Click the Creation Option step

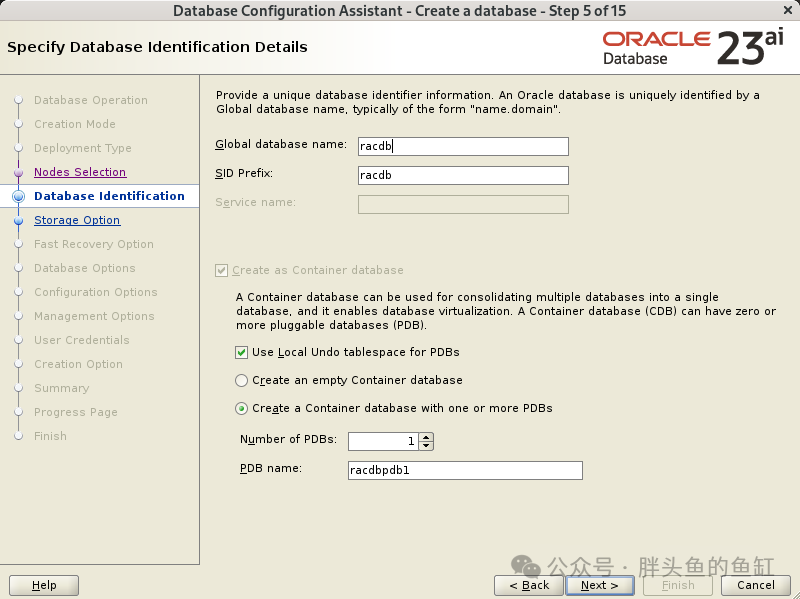click(78, 364)
